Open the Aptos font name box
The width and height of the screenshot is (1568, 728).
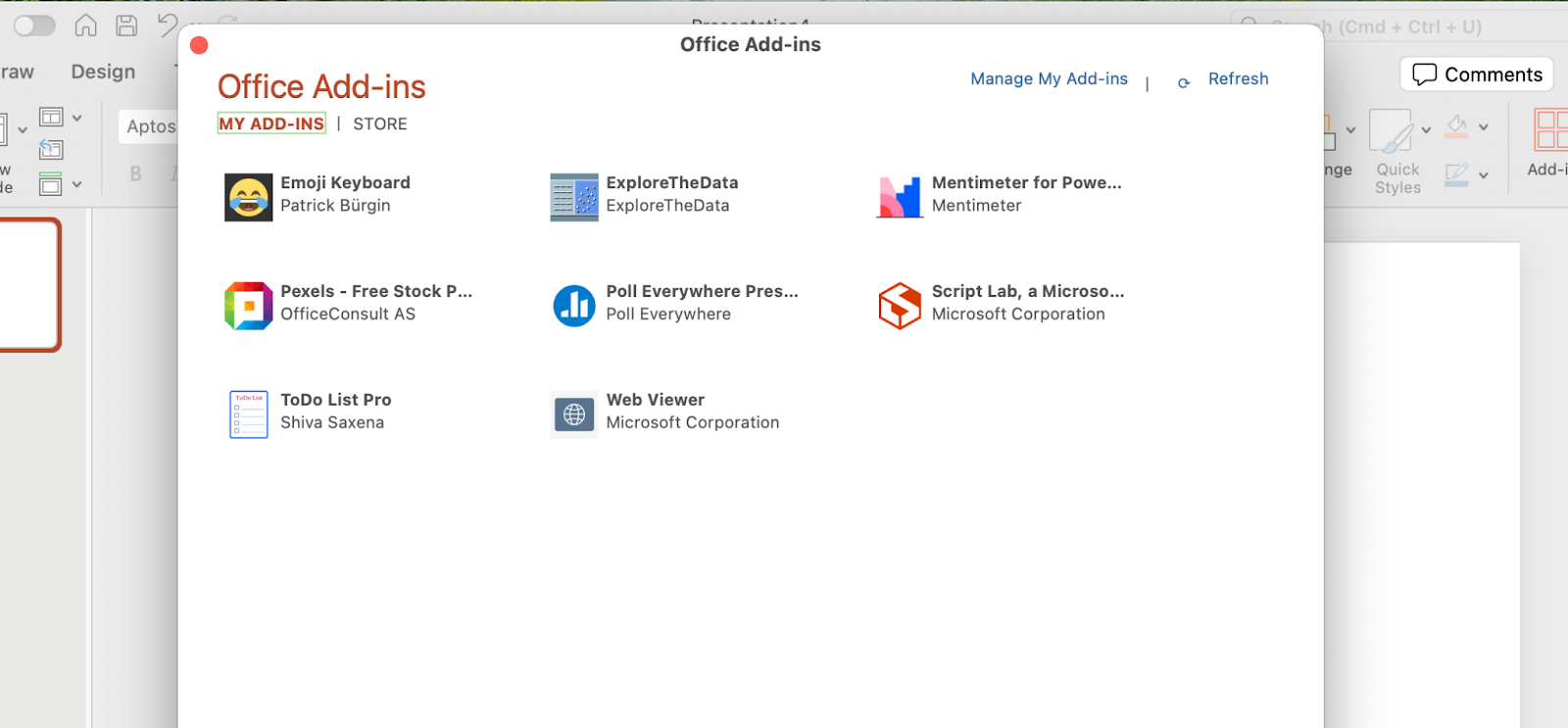point(149,126)
